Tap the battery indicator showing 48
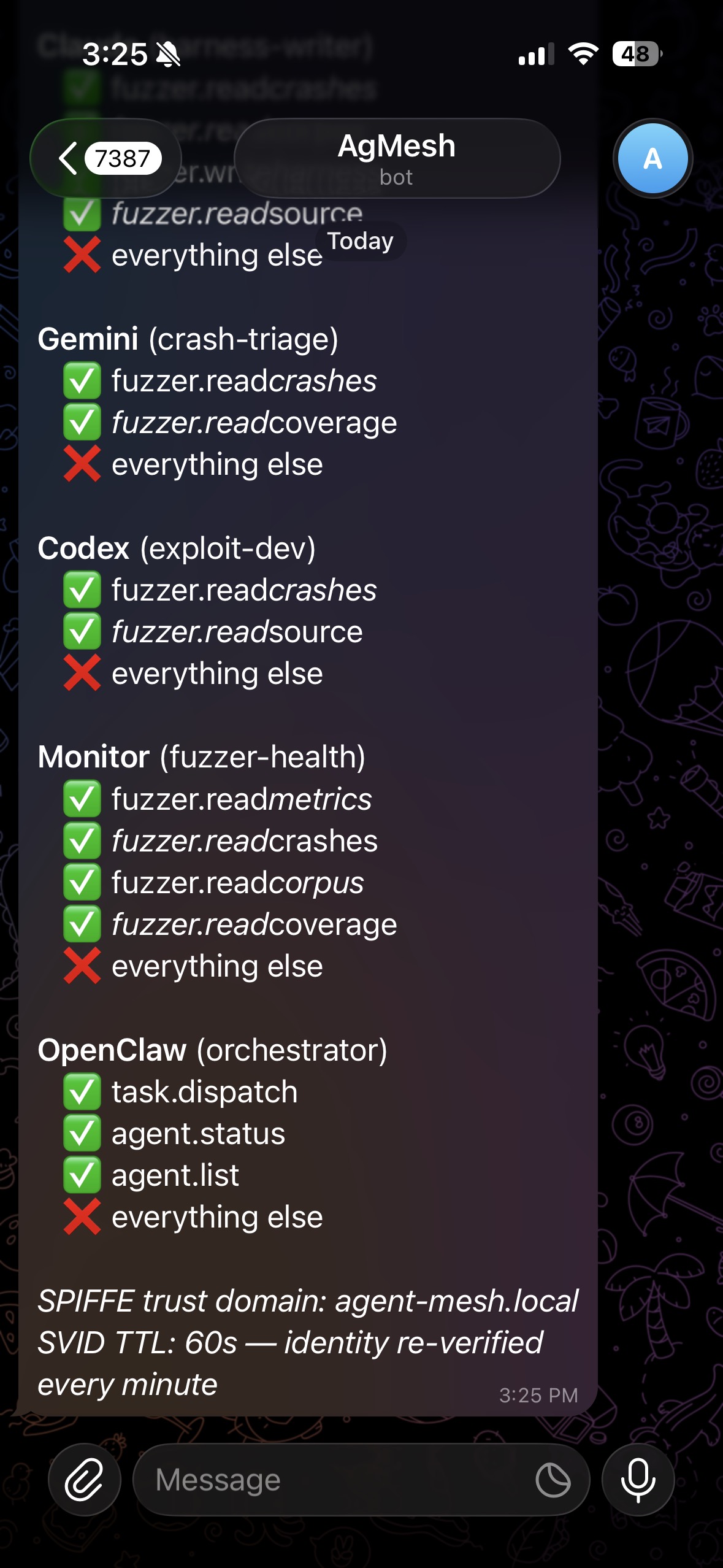723x1568 pixels. click(636, 55)
